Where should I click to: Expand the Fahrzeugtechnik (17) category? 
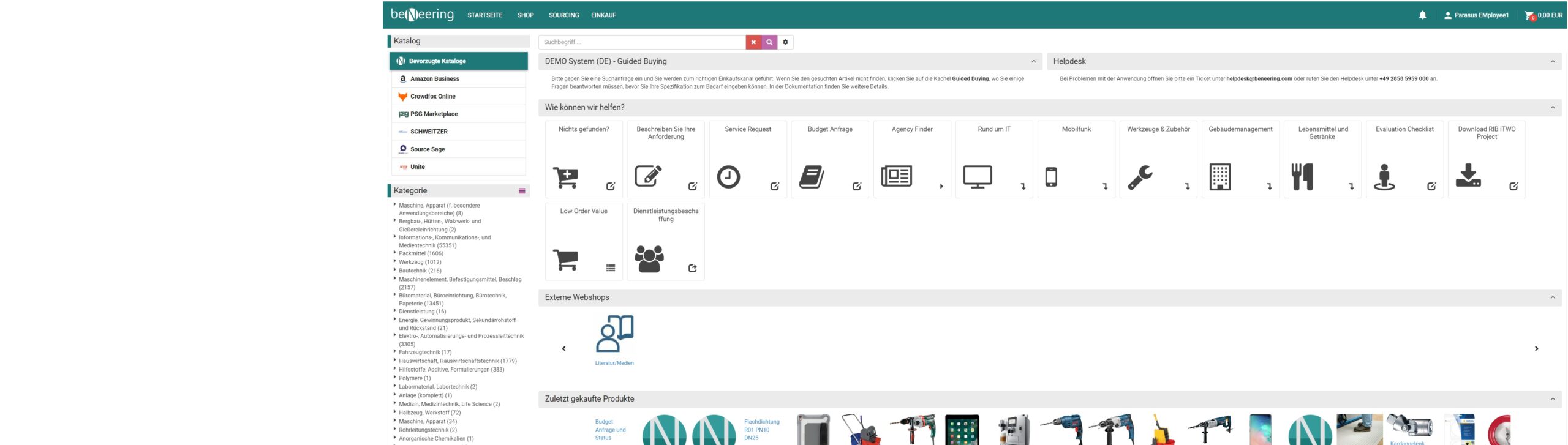(395, 351)
